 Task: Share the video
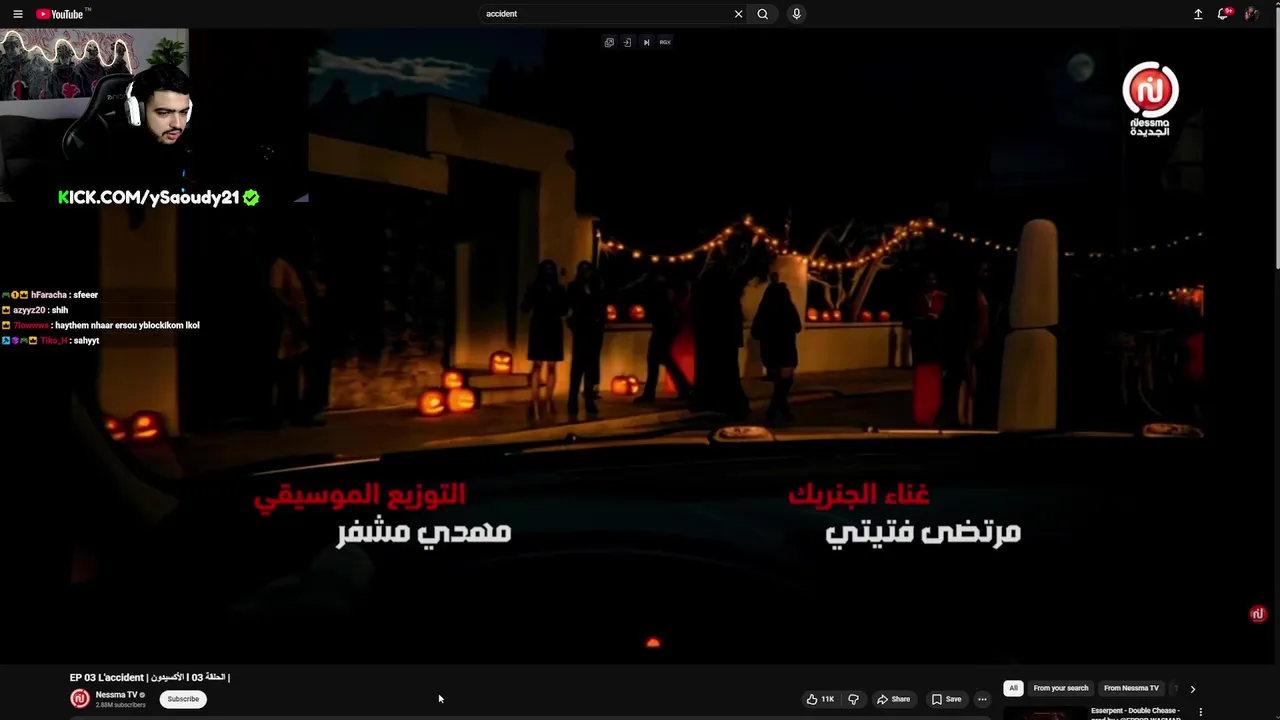[x=893, y=699]
